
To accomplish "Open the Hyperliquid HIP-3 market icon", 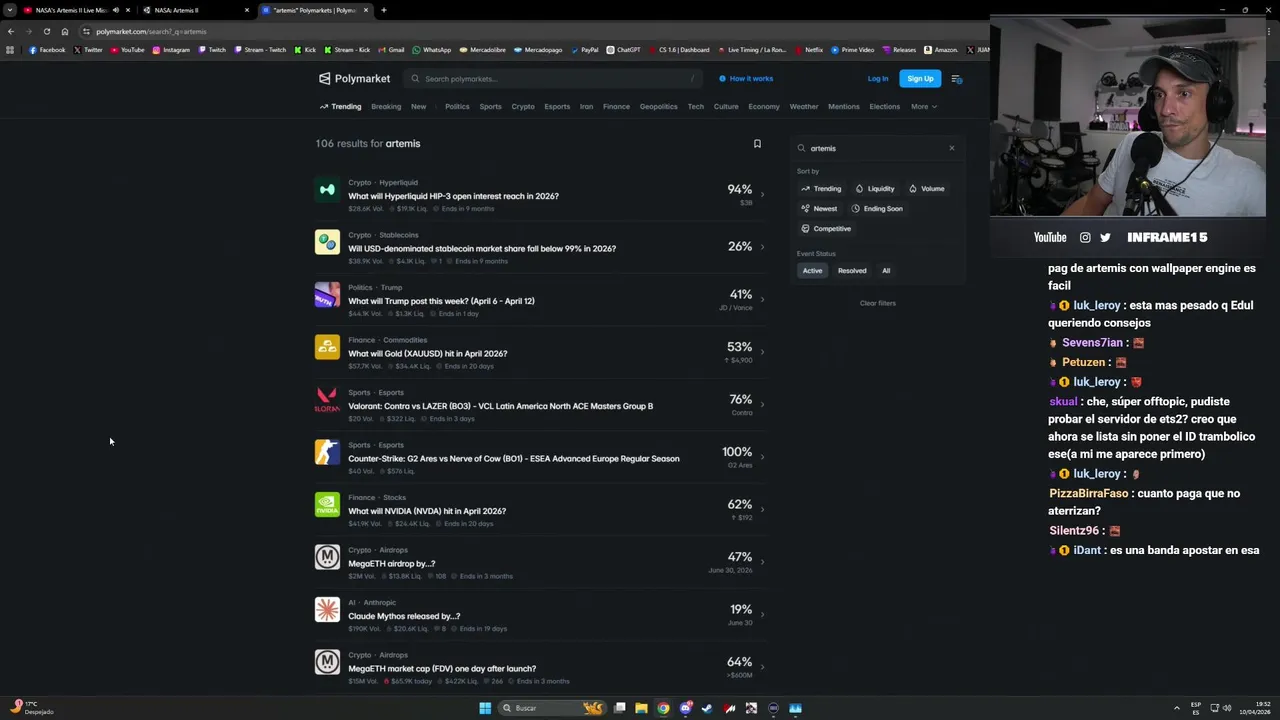I will [x=327, y=190].
